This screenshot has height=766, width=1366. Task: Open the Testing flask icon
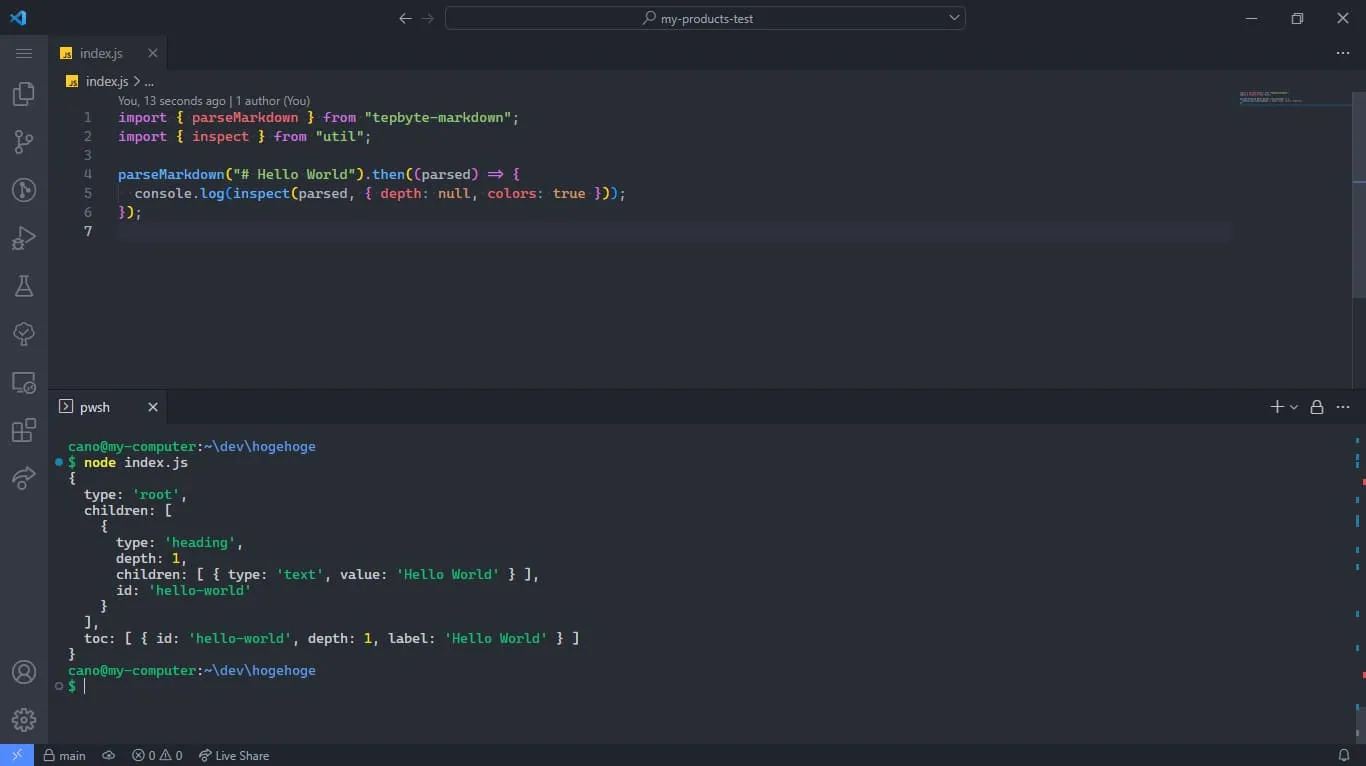click(x=24, y=286)
